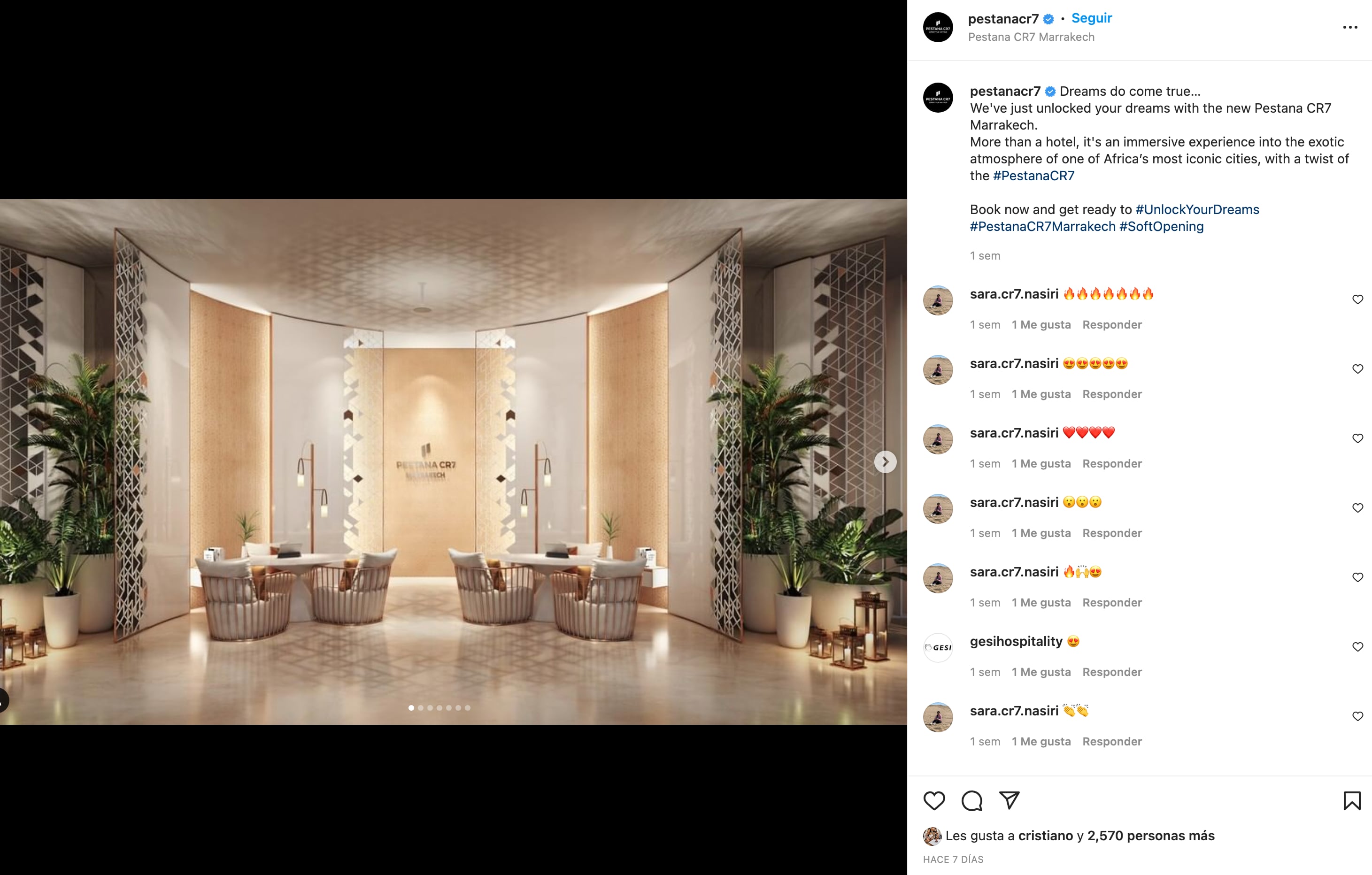Like sara.cr7.nasiri's fire emoji comment
Screen dimensions: 1372x875
(x=1357, y=299)
